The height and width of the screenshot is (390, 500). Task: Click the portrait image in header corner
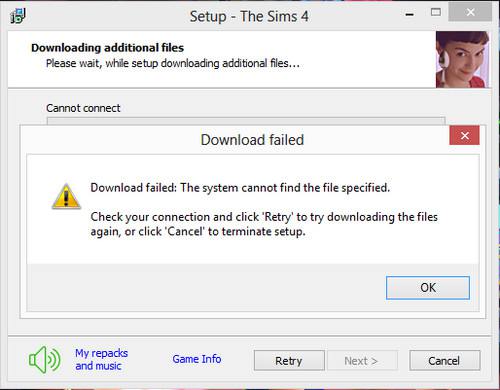pos(462,59)
